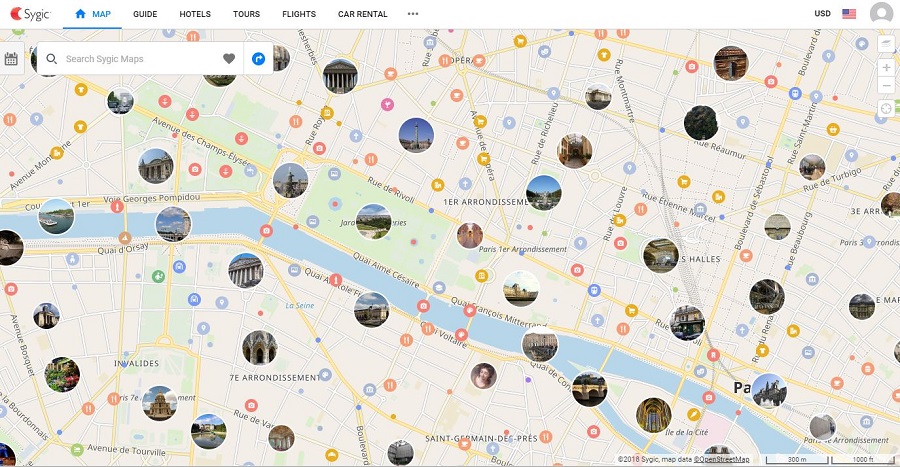Click the 'INVALIDES' map label

pos(137,363)
